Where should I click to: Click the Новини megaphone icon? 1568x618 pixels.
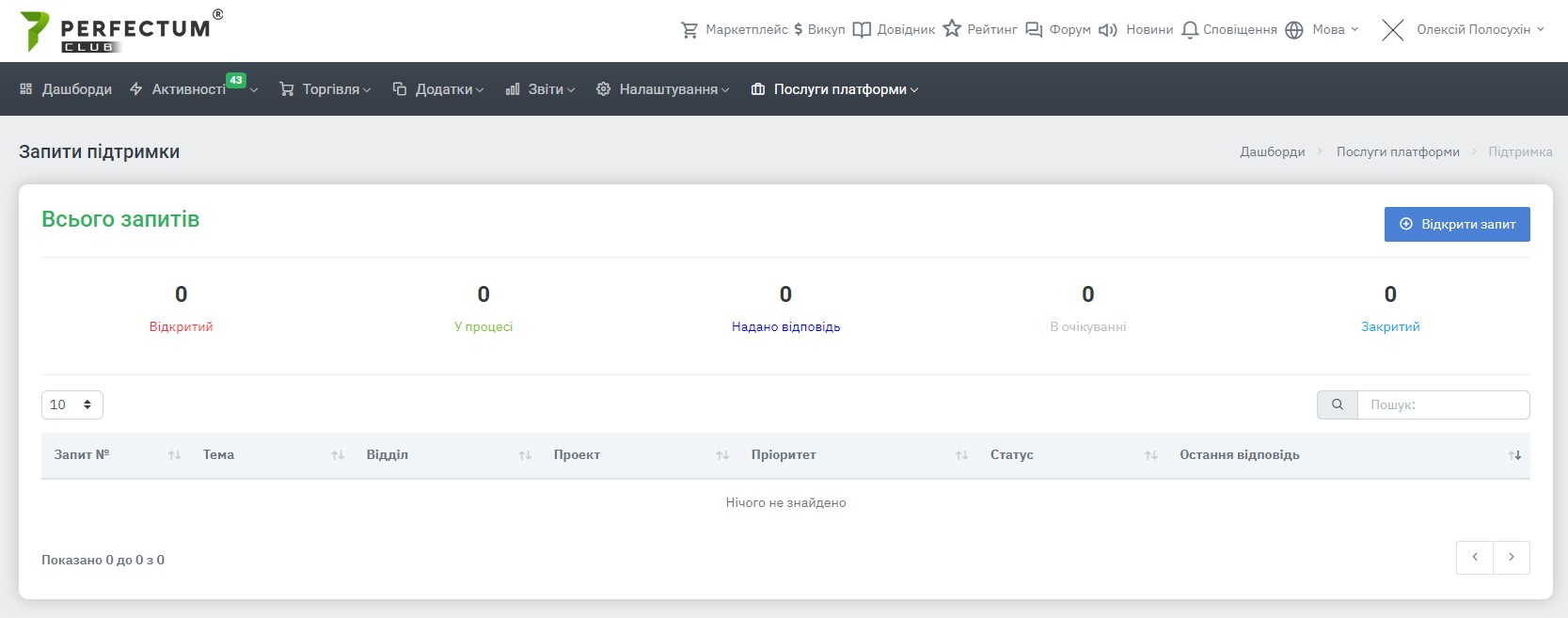point(1108,30)
